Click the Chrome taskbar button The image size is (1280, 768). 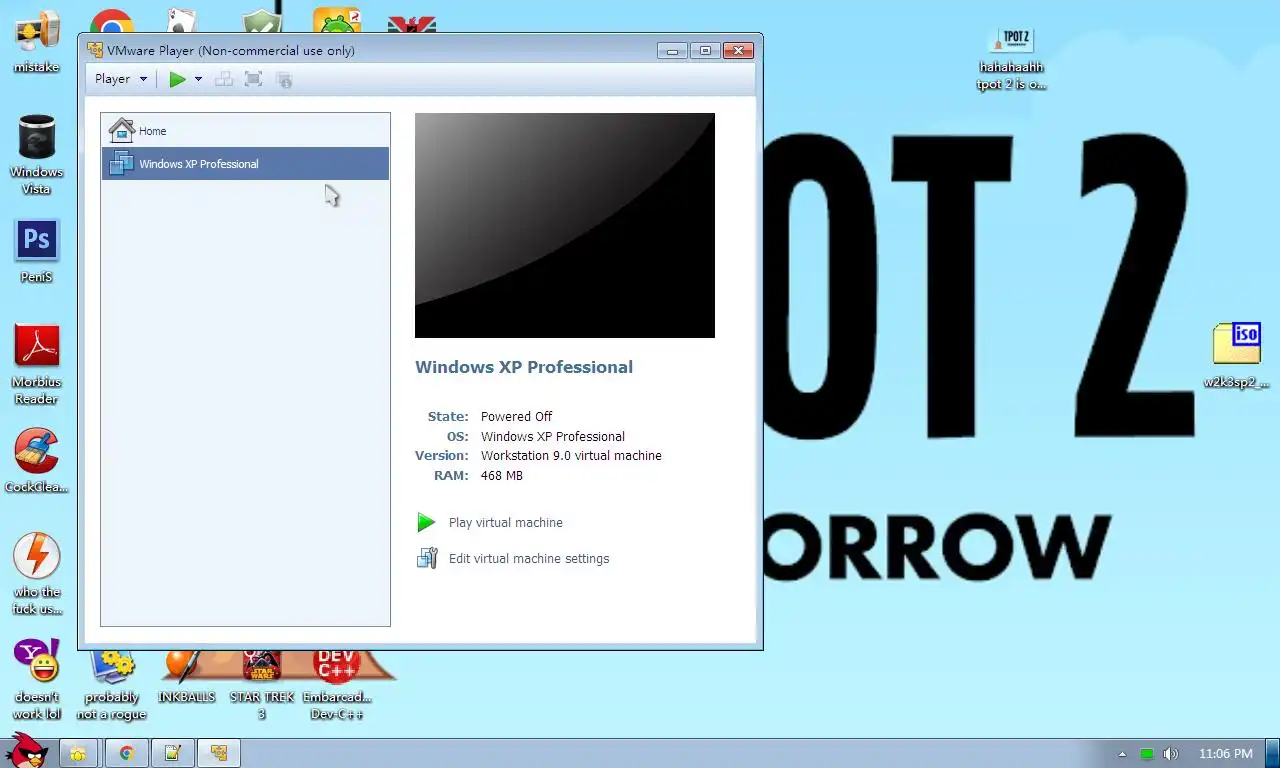[127, 753]
